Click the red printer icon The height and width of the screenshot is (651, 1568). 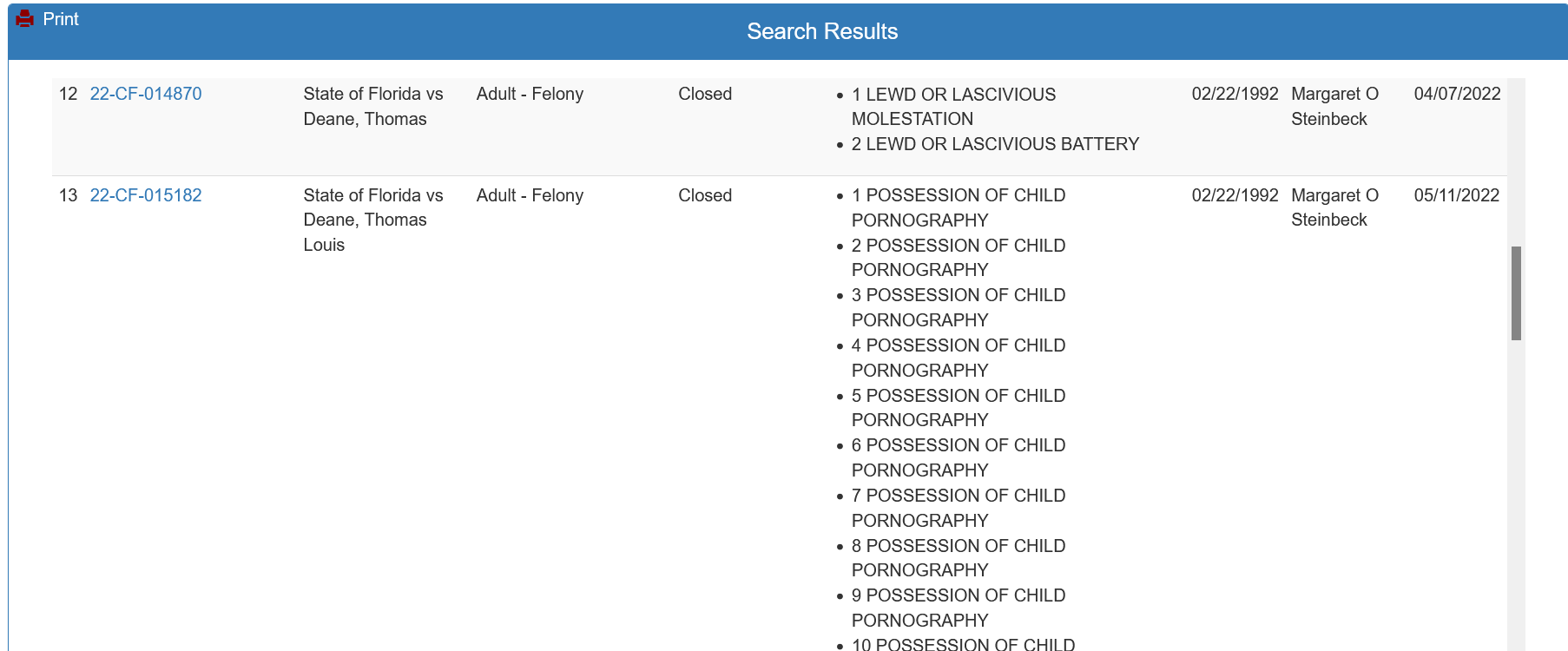tap(25, 18)
